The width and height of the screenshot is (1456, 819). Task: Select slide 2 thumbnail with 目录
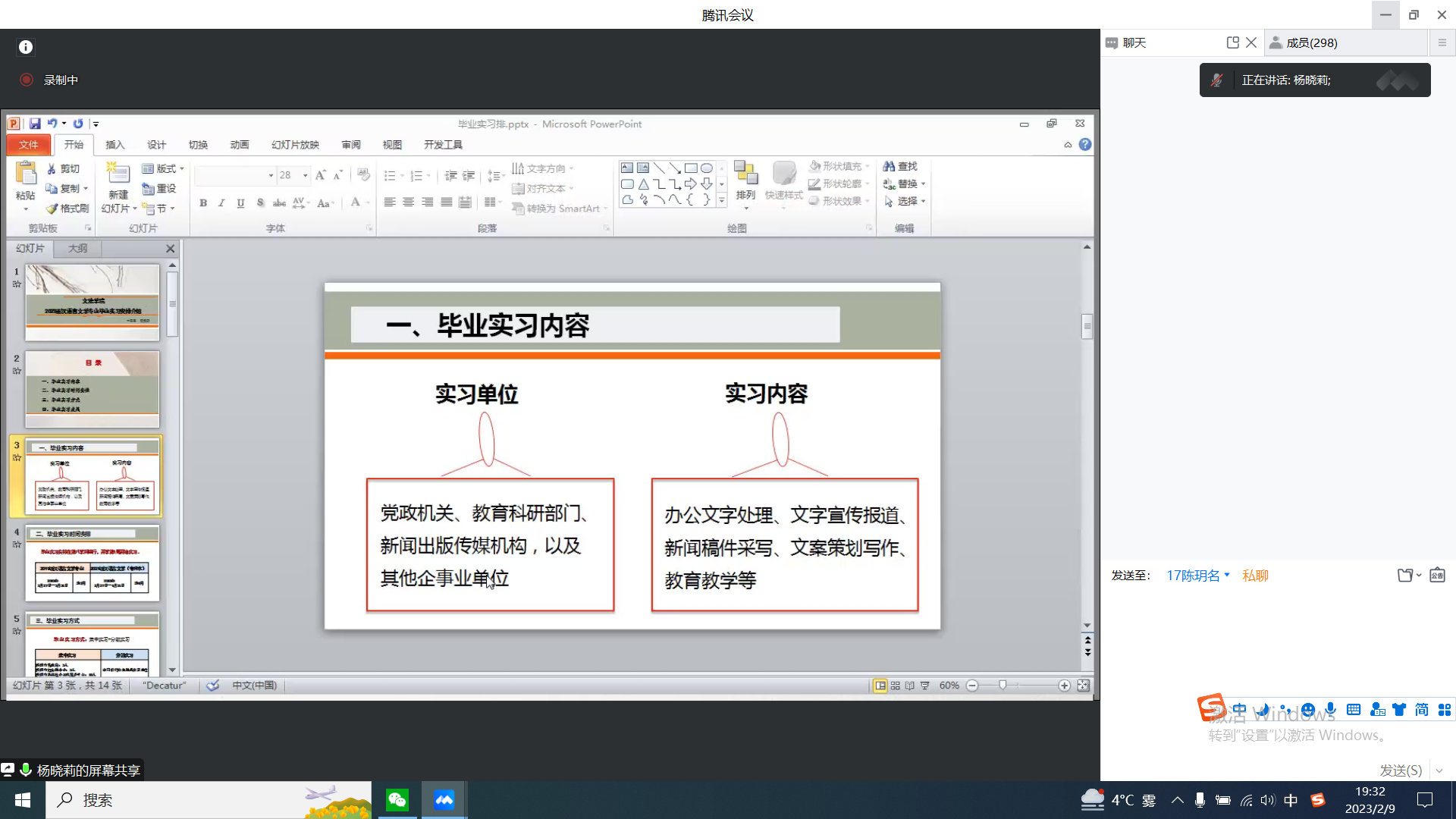point(93,389)
